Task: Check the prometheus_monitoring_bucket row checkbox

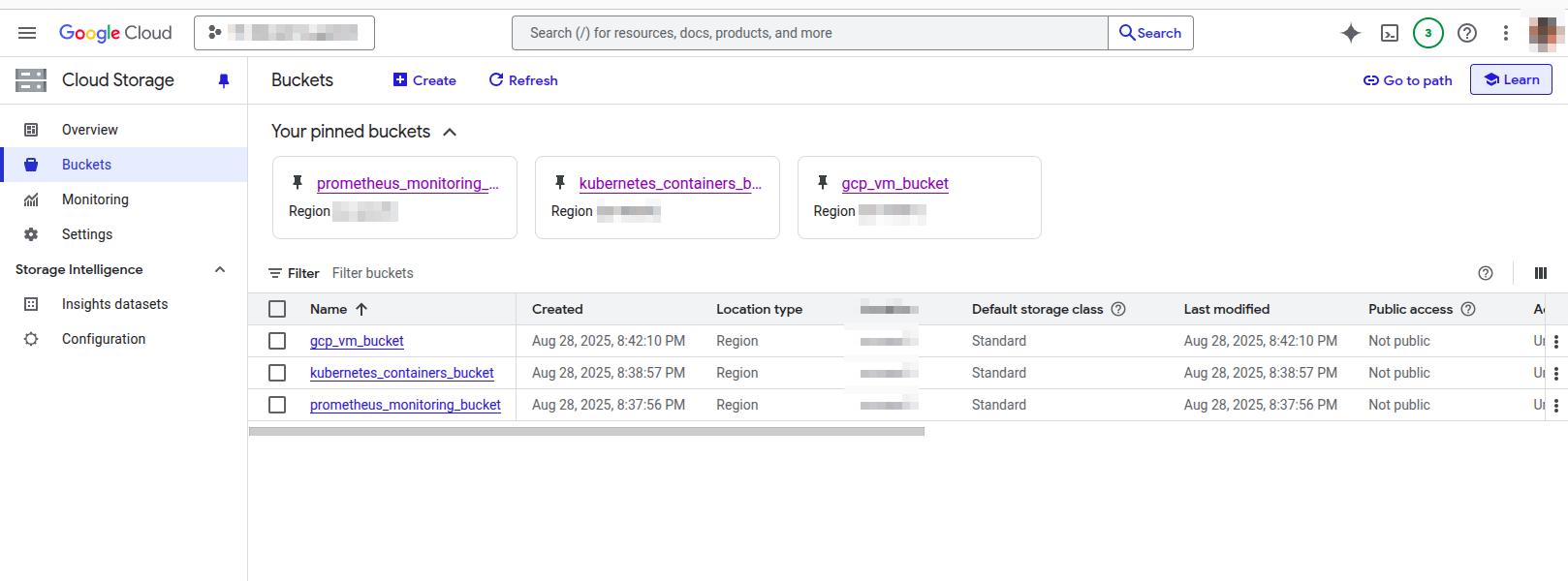Action: [x=277, y=405]
